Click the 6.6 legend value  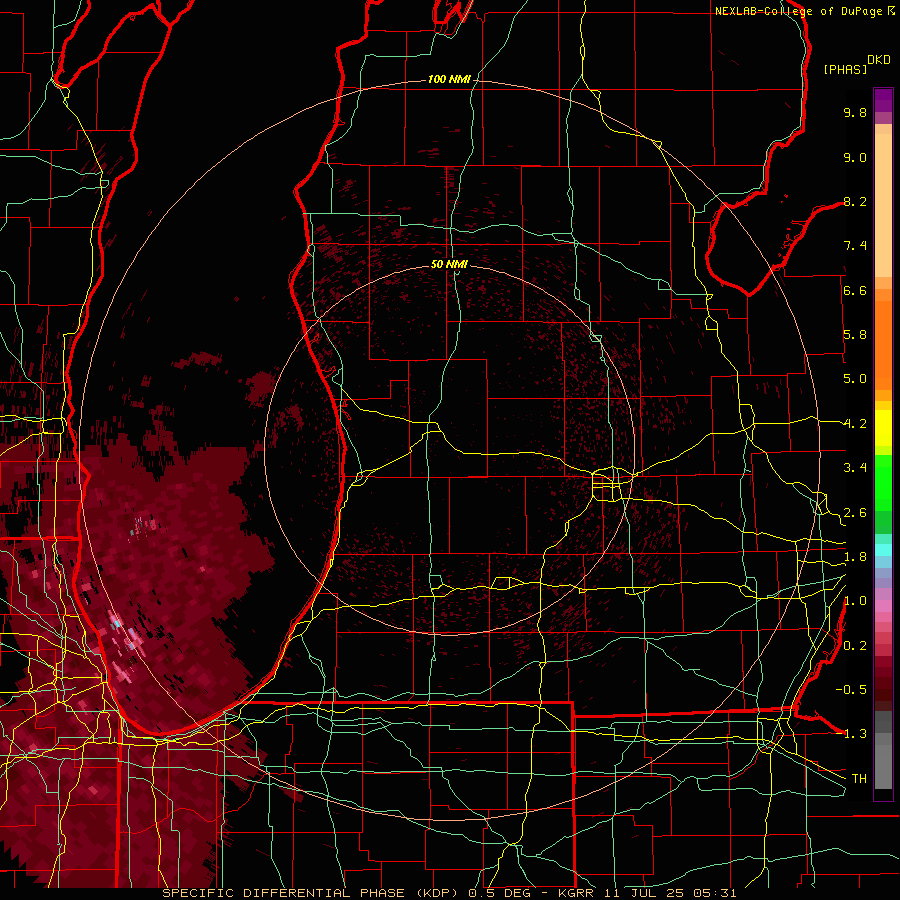coord(855,290)
